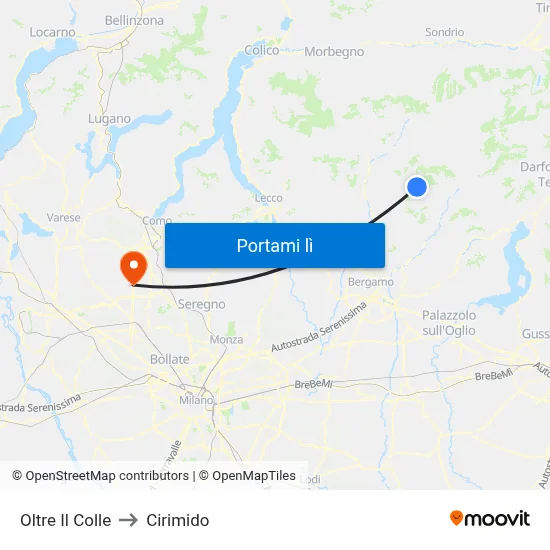This screenshot has height=550, width=550.
Task: Click the Portami lì button
Action: (x=275, y=246)
